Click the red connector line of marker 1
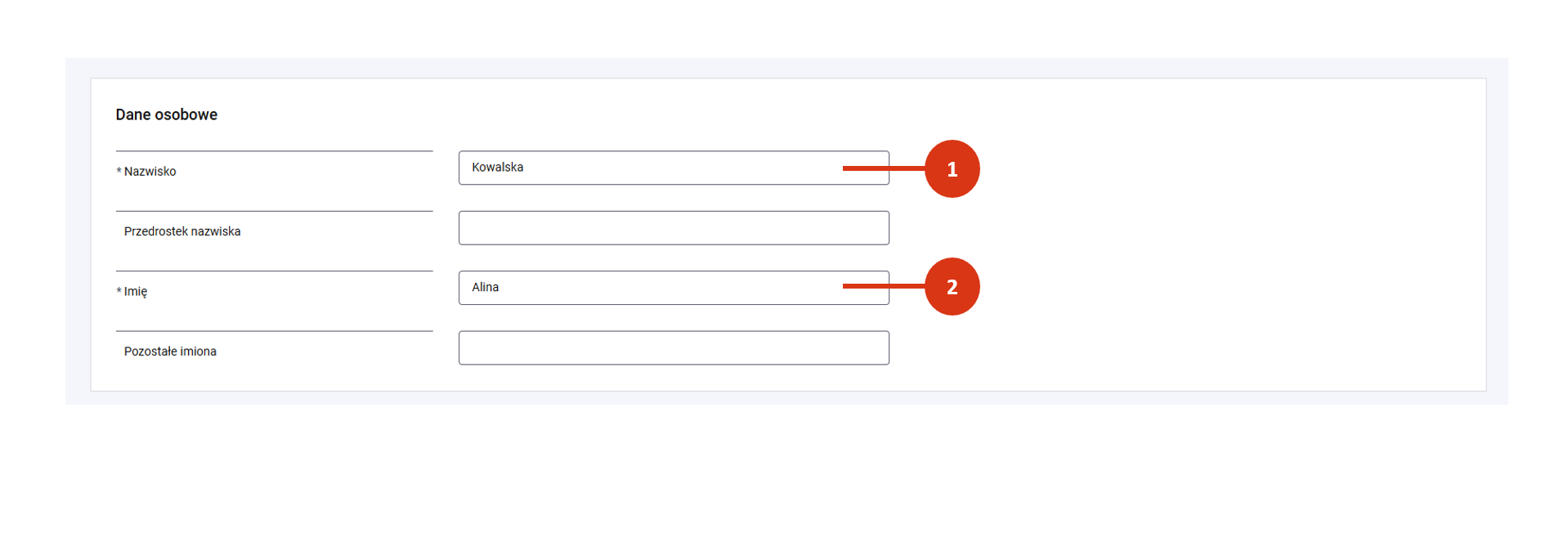This screenshot has height=533, width=1568. pos(883,168)
